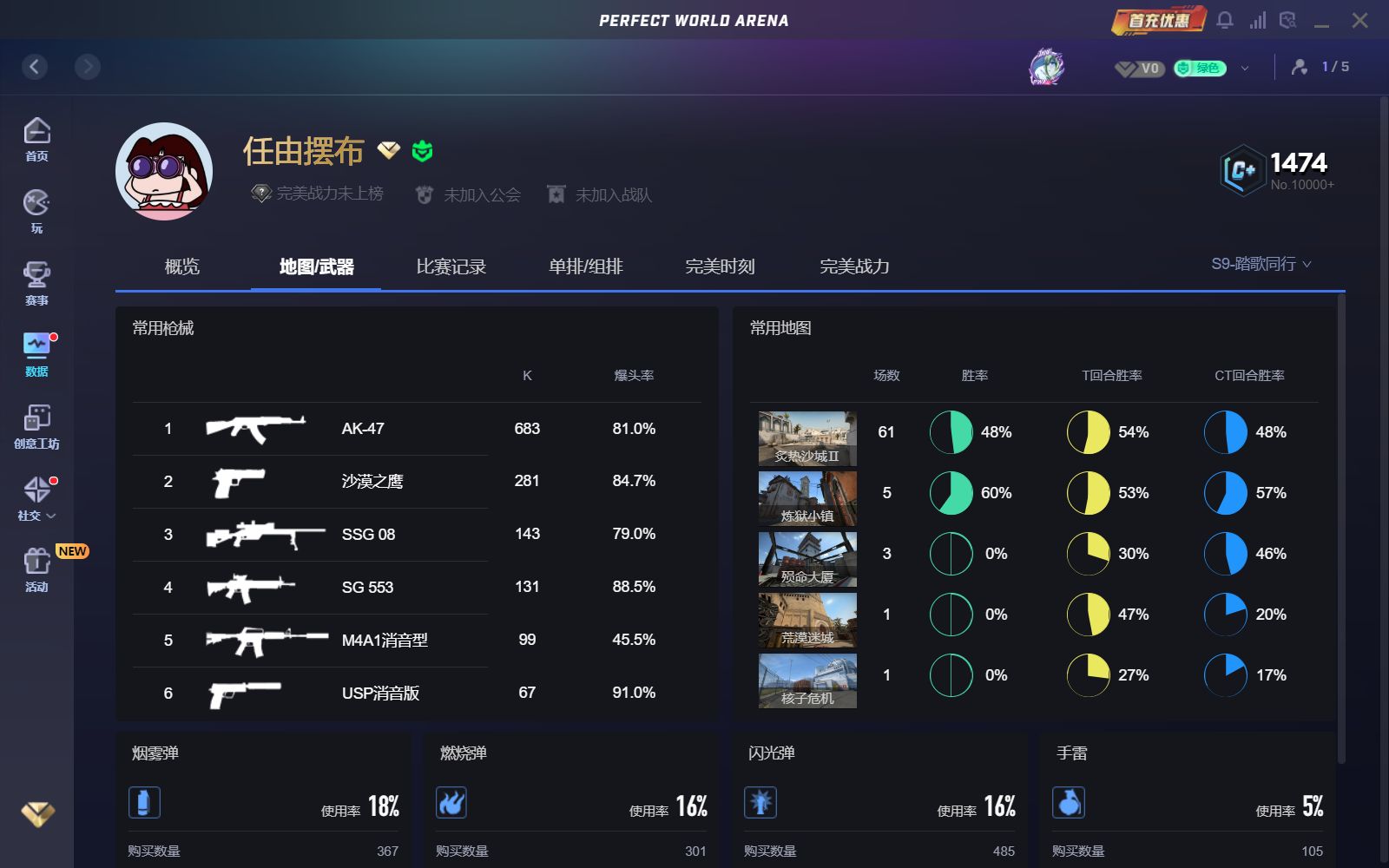Click the M4A1消音型 weapon name
The width and height of the screenshot is (1389, 868).
(385, 641)
